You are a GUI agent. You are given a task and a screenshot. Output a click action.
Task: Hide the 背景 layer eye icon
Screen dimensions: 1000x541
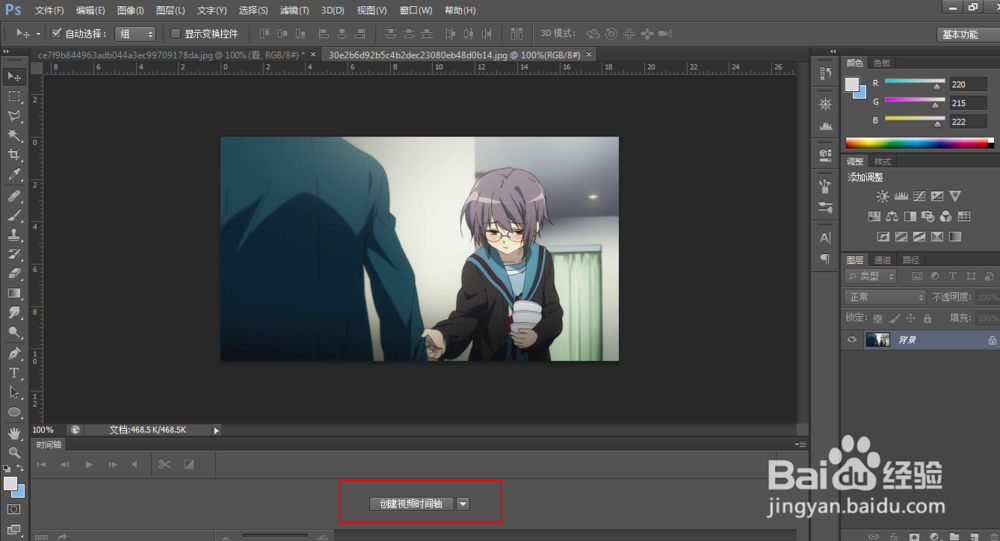click(x=852, y=340)
